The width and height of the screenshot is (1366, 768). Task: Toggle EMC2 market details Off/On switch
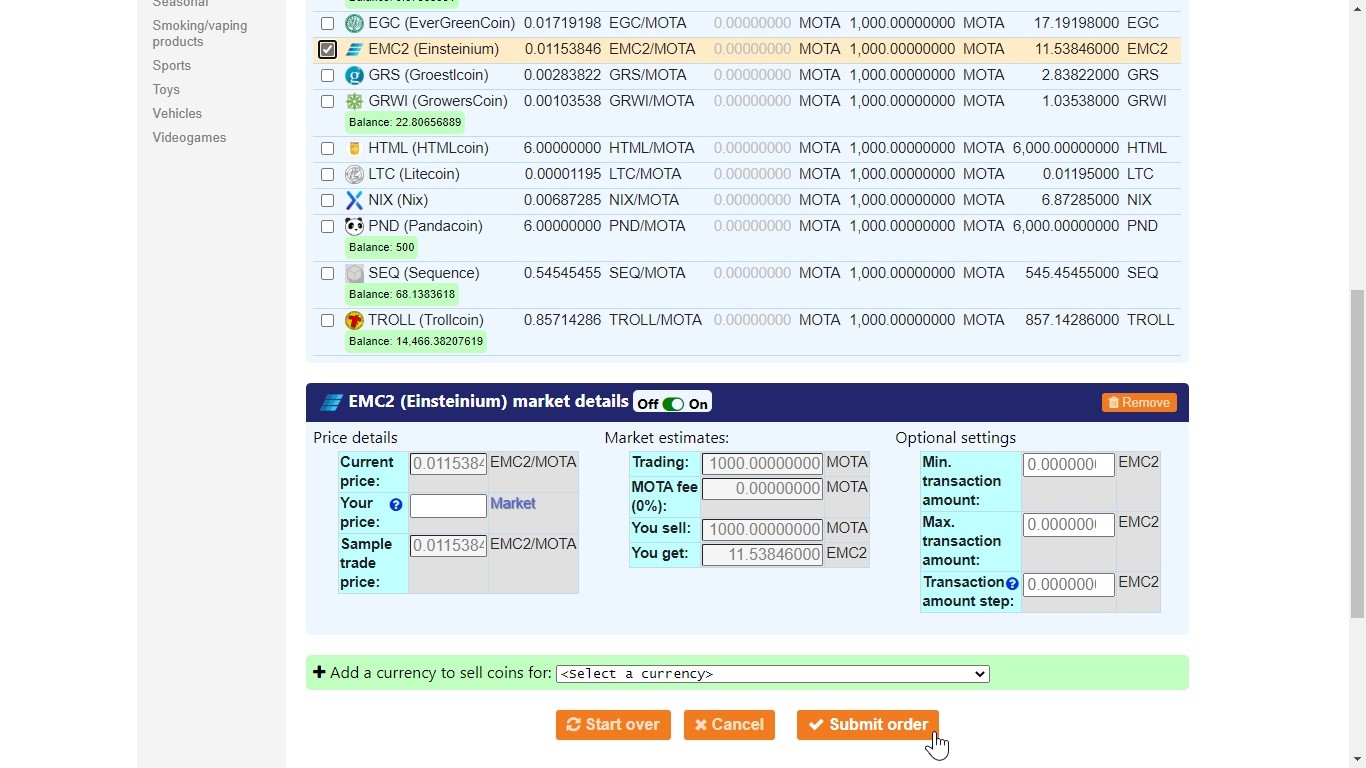[673, 404]
